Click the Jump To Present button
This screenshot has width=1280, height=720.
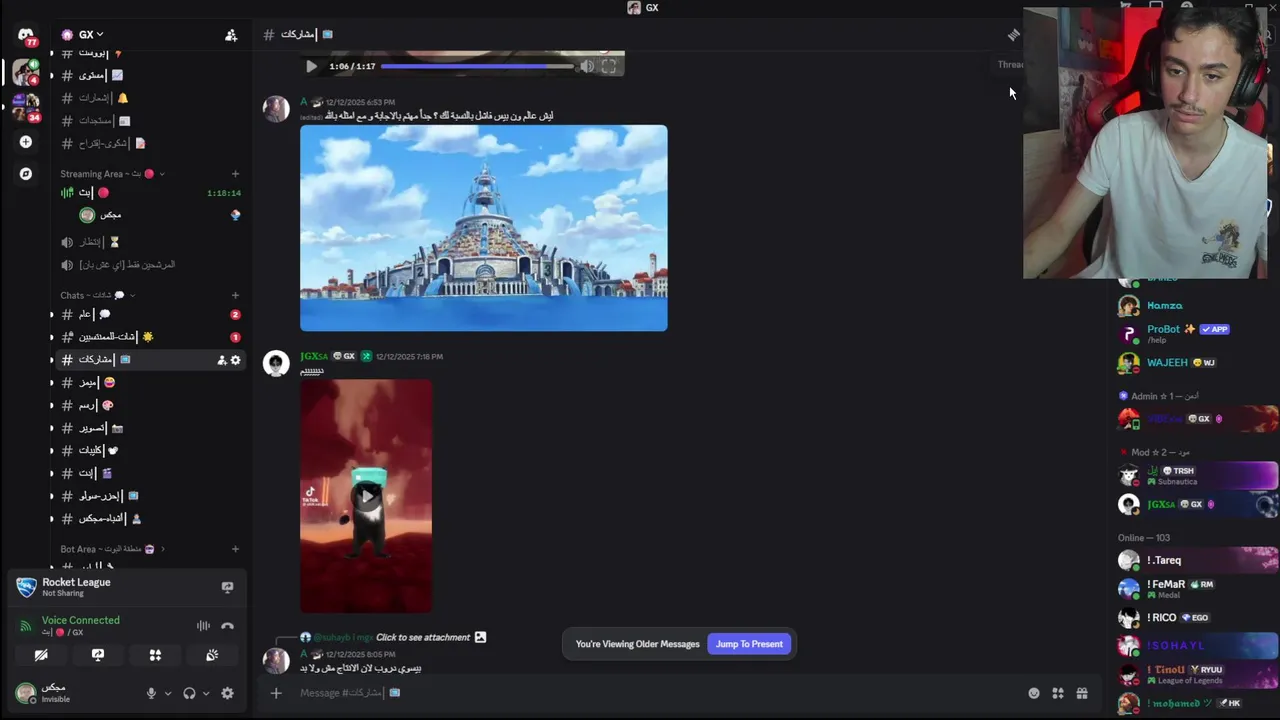(749, 644)
